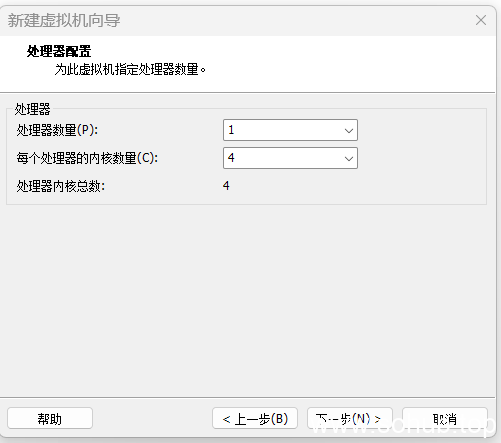The width and height of the screenshot is (501, 443).
Task: Click the 为此虚拟机指定处理器数量 description
Action: coord(130,69)
